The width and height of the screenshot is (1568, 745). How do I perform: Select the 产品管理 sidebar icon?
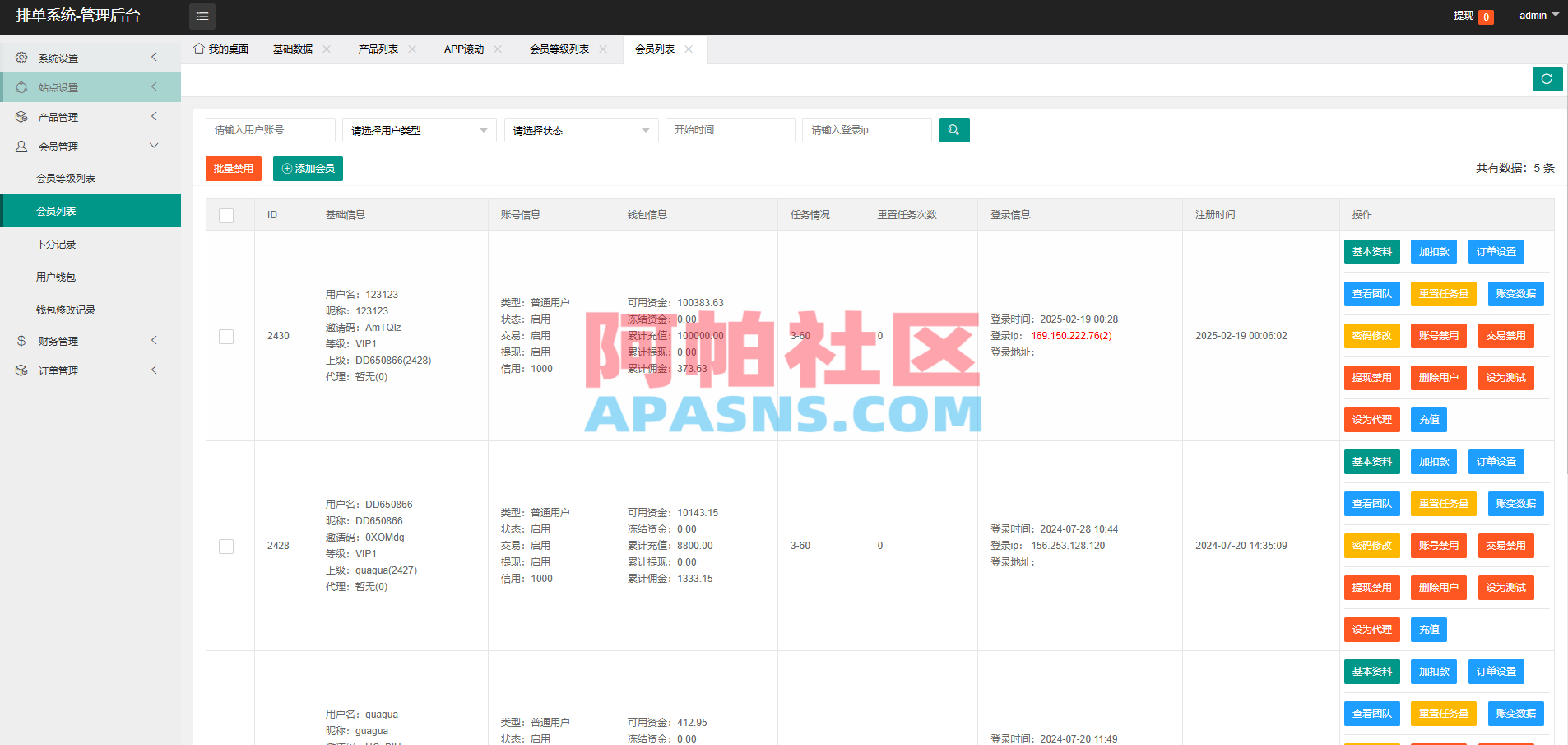21,116
